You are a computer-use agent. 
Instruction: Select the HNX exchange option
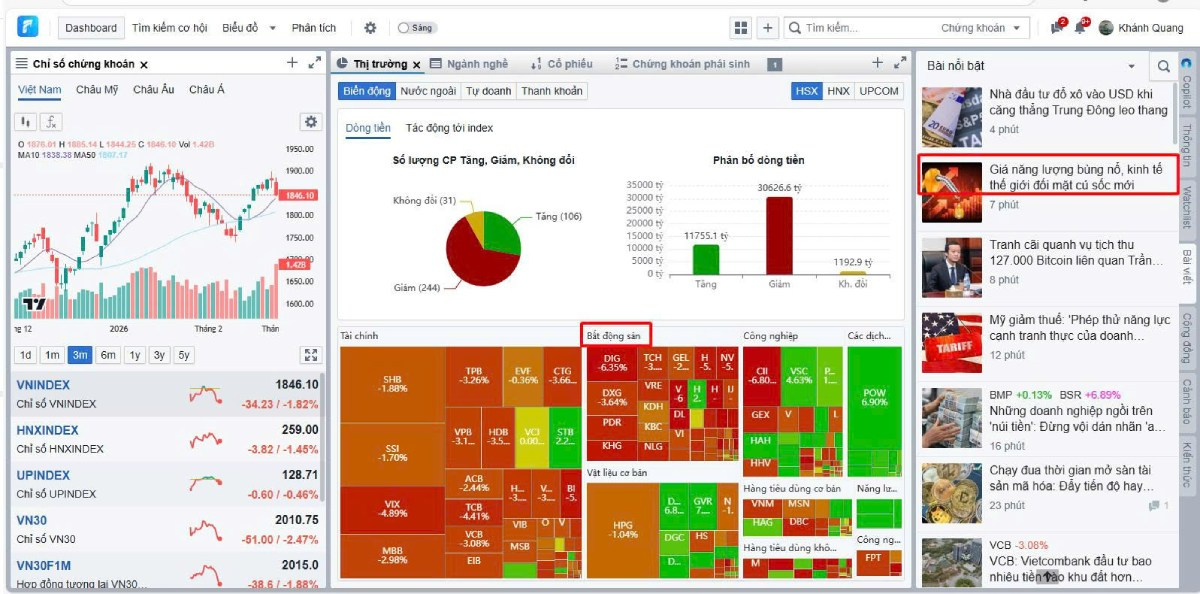point(838,91)
